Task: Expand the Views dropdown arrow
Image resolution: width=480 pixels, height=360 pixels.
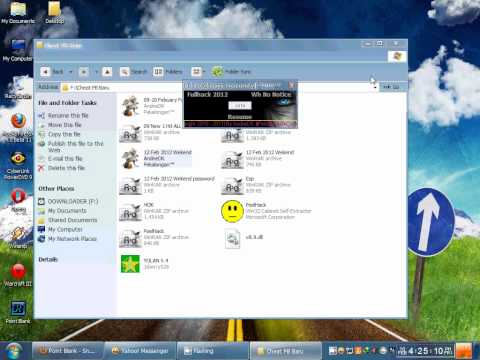Action: point(204,72)
